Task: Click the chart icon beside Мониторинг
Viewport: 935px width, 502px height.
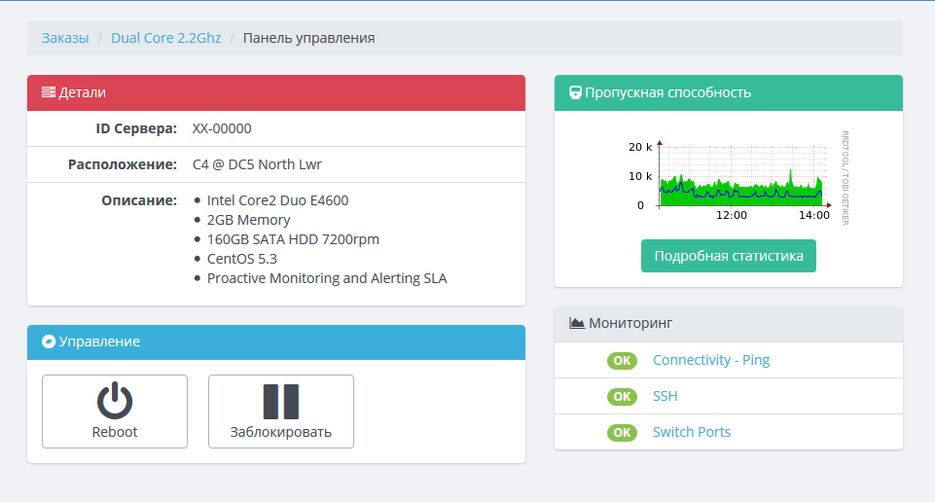Action: [577, 323]
